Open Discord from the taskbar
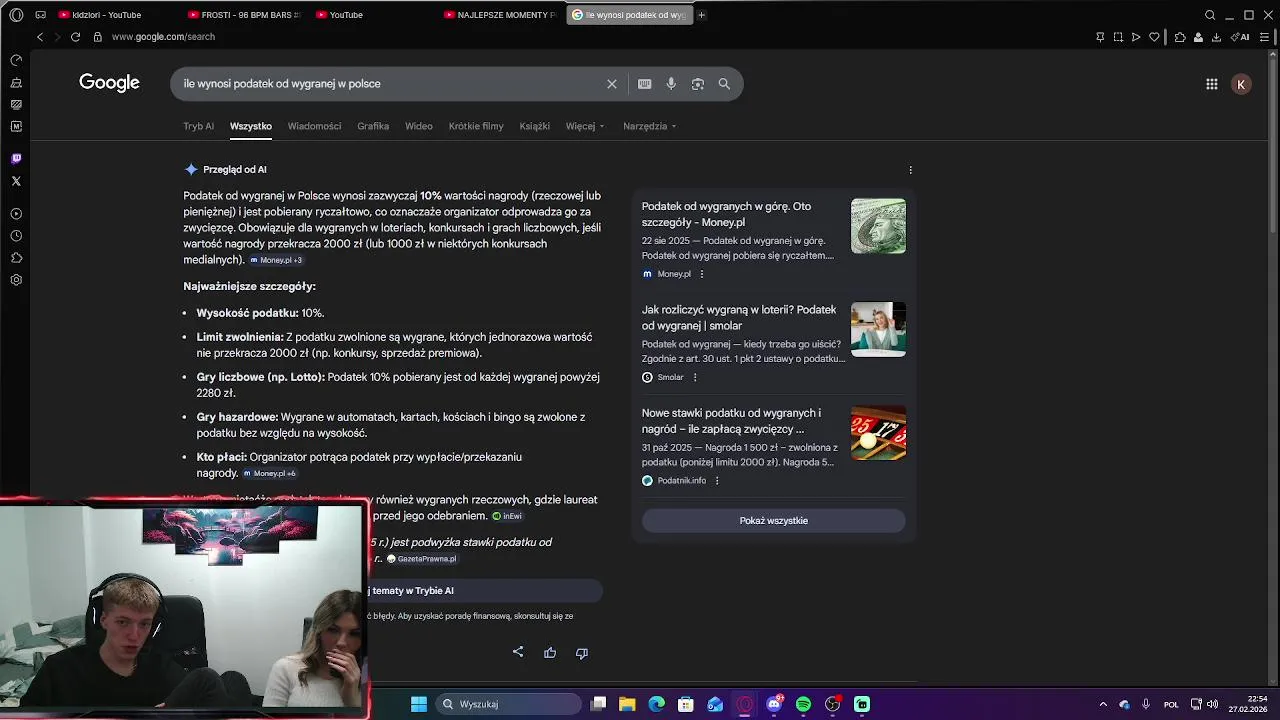 point(774,704)
